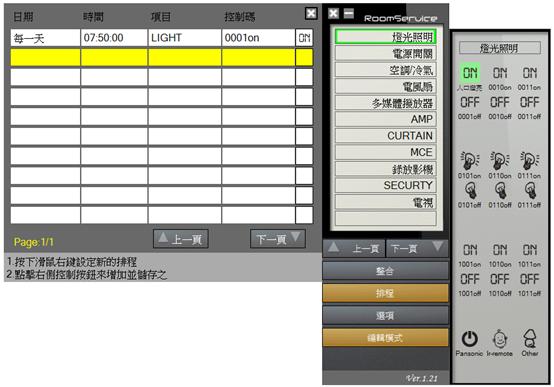The image size is (554, 387).
Task: Click the LIGHT item cell
Action: (184, 37)
